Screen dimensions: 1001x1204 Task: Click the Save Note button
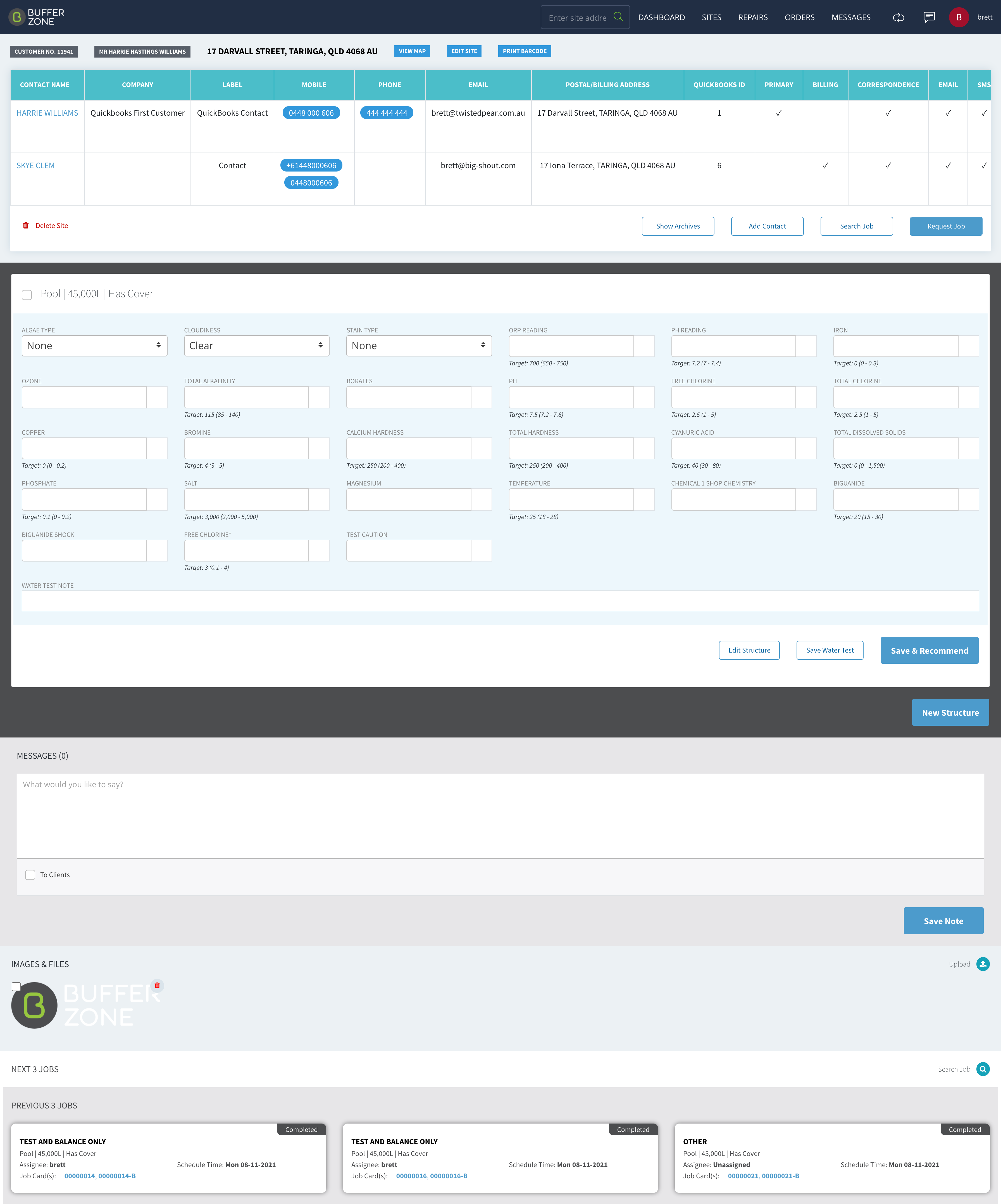(x=943, y=920)
